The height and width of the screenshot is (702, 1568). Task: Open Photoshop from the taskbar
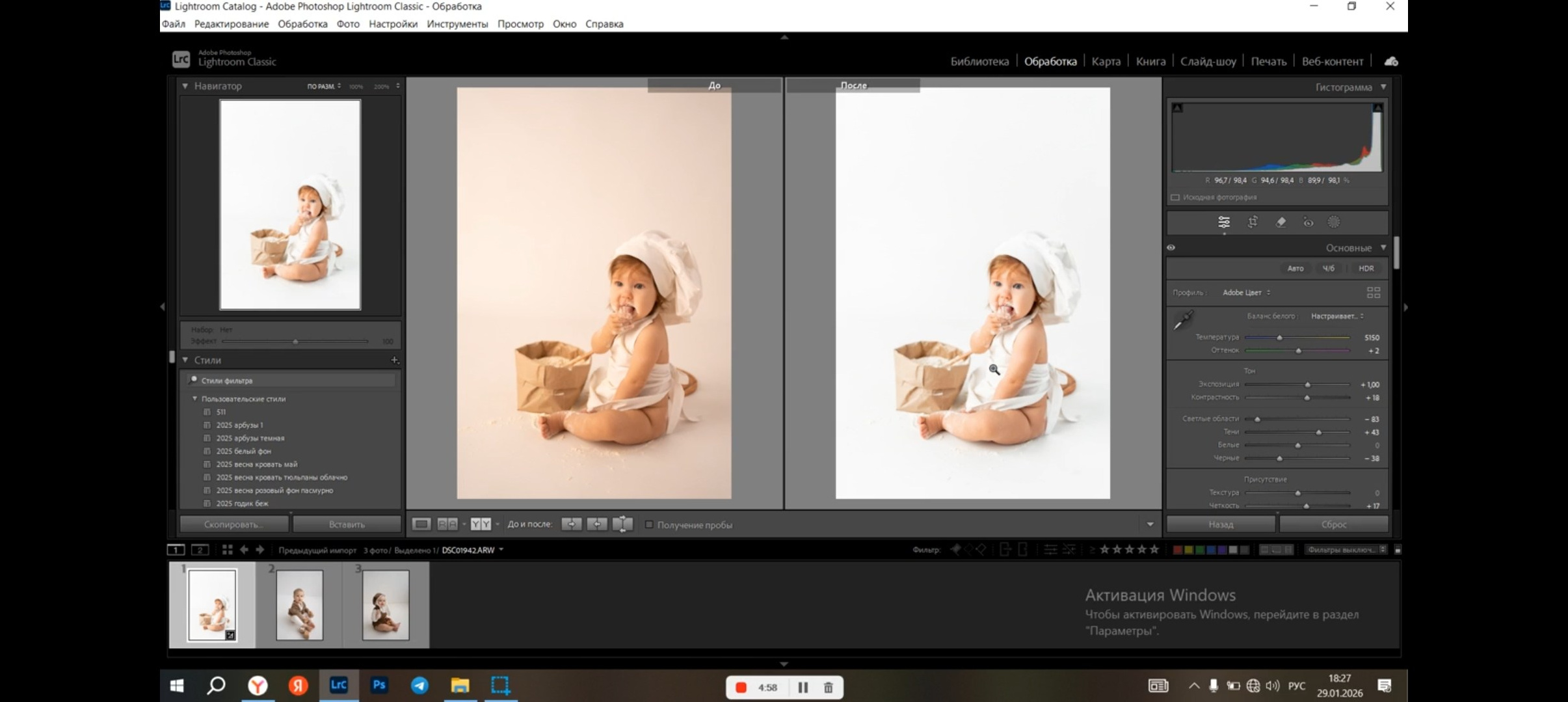[379, 685]
